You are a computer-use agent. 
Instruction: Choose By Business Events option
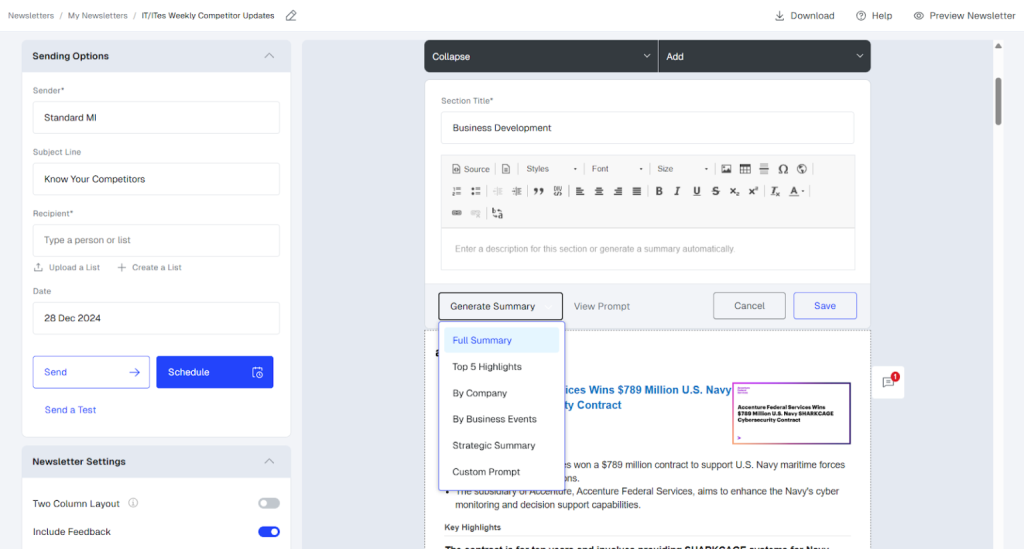(x=502, y=419)
